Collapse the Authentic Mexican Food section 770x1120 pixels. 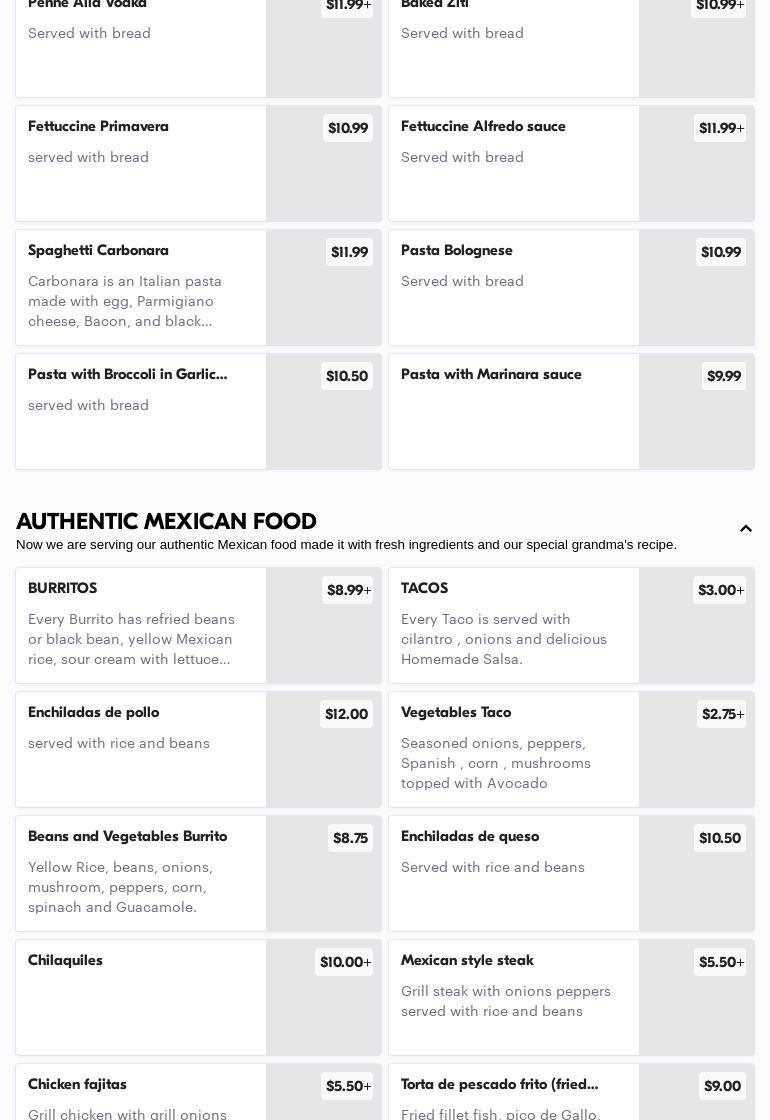point(745,529)
